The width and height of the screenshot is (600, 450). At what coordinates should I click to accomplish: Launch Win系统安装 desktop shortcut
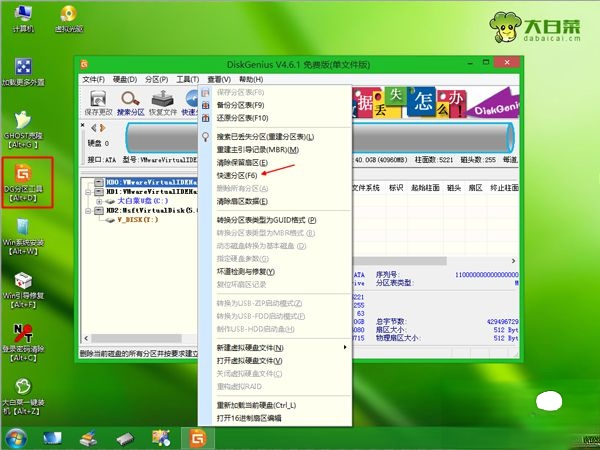tap(23, 236)
